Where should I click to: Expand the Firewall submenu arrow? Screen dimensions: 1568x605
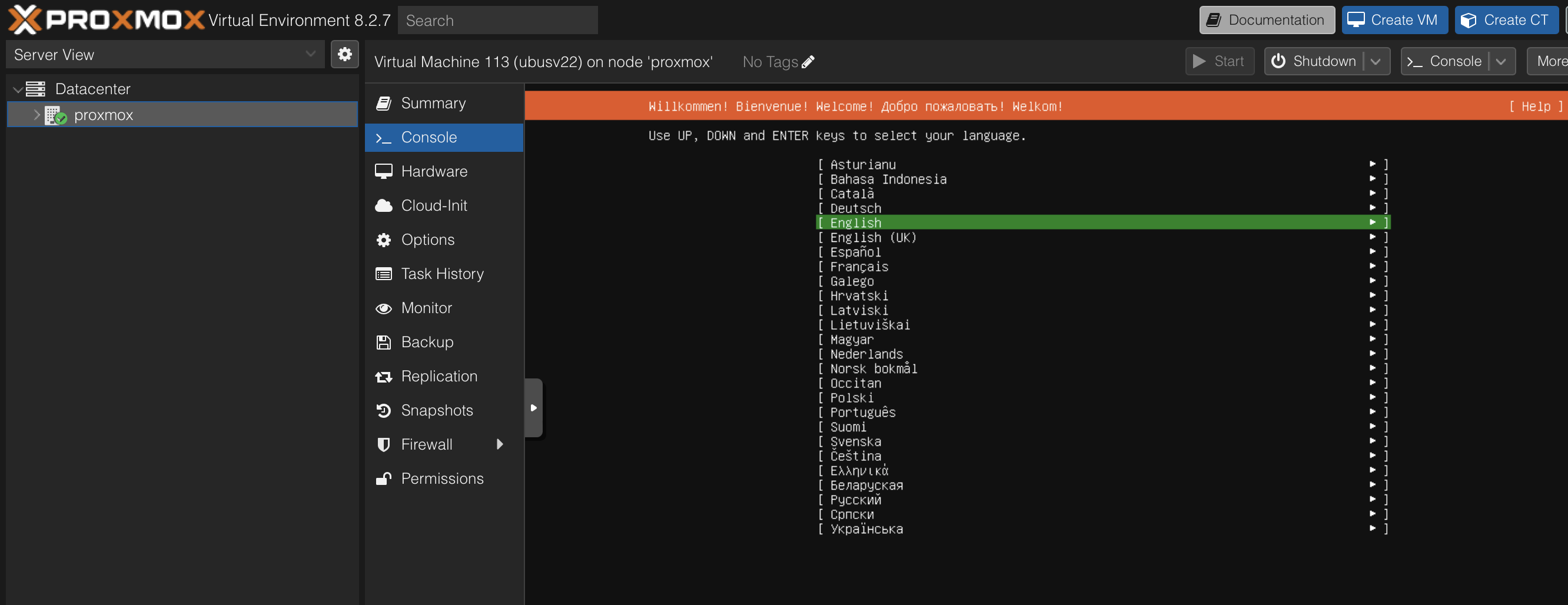coord(500,444)
